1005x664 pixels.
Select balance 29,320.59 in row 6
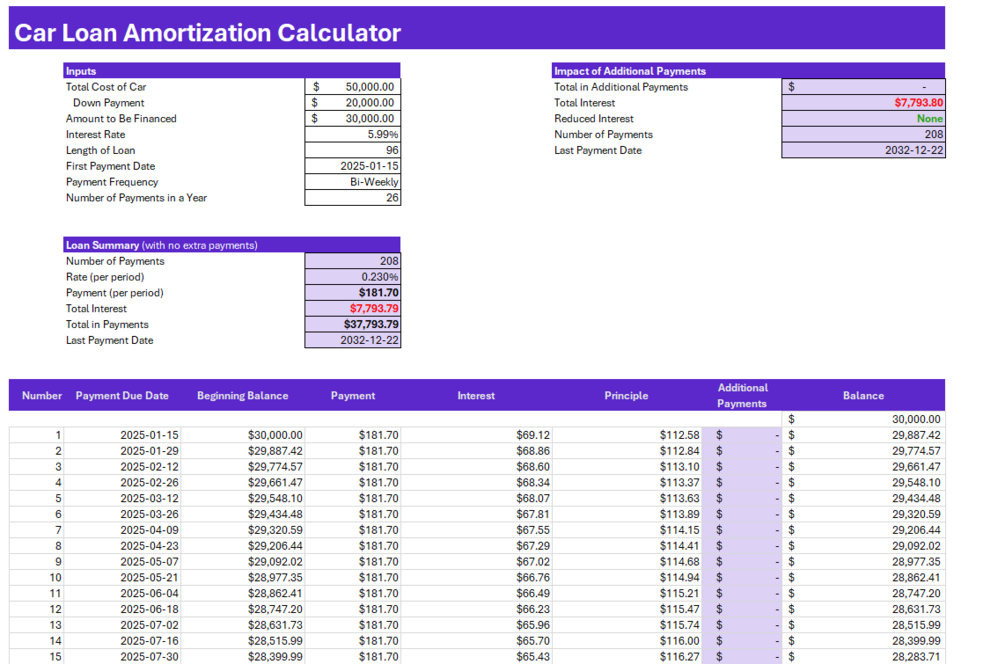pos(863,515)
